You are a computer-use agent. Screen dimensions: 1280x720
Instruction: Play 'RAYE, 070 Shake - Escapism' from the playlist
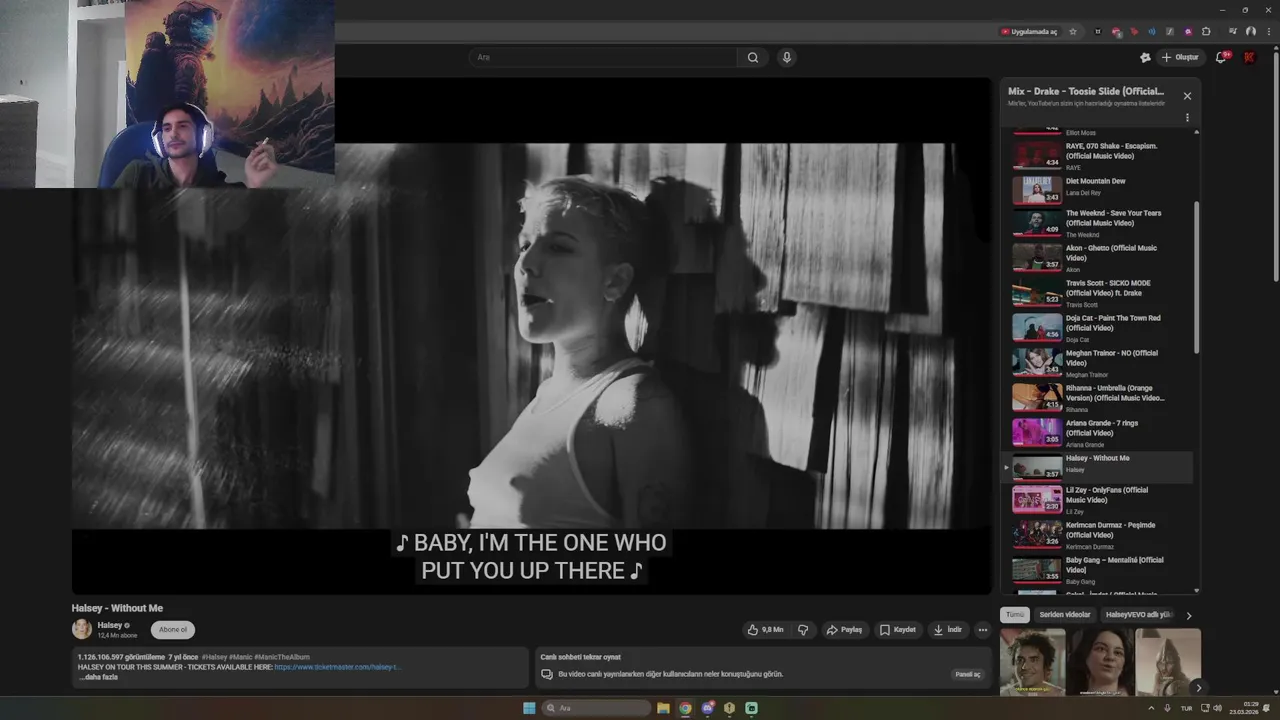coord(1101,156)
